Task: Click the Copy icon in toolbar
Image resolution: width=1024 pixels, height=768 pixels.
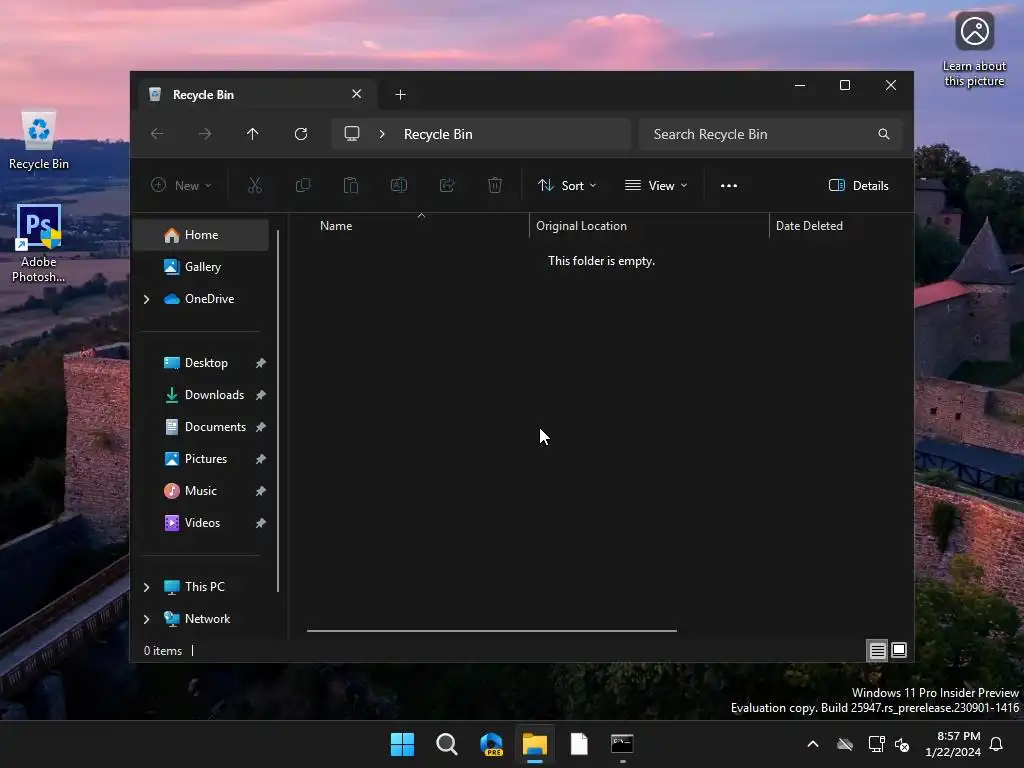Action: pos(302,185)
